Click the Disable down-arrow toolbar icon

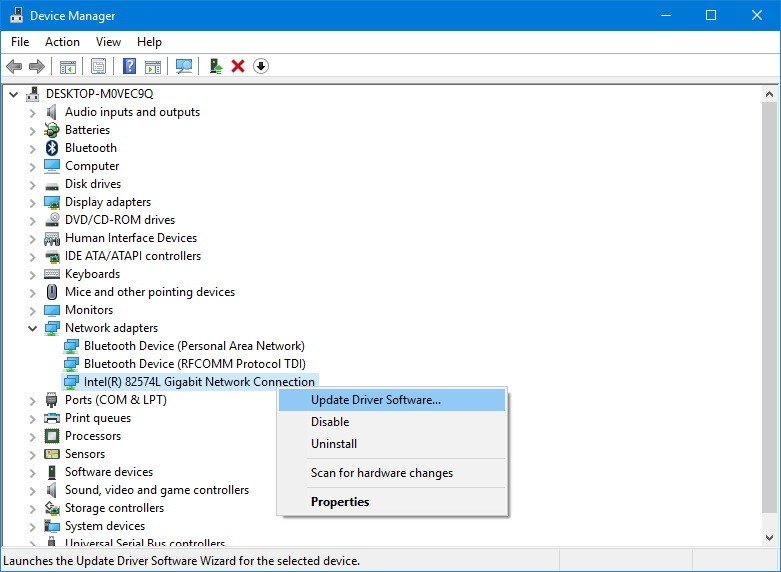(x=261, y=67)
